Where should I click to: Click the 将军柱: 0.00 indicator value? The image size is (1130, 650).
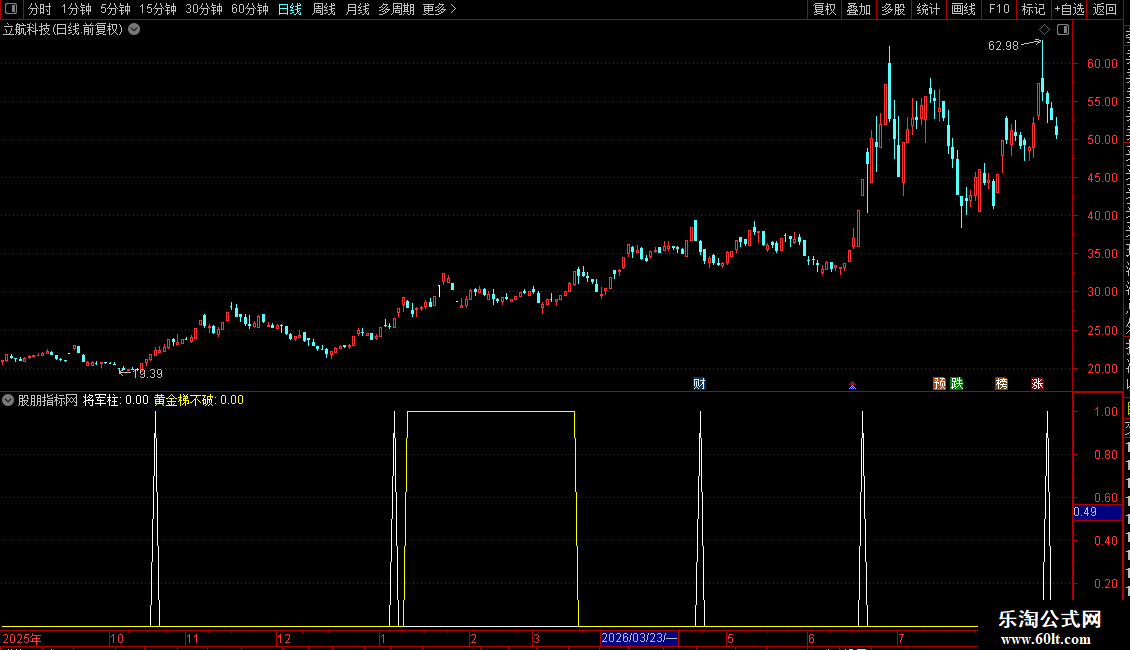pyautogui.click(x=115, y=400)
